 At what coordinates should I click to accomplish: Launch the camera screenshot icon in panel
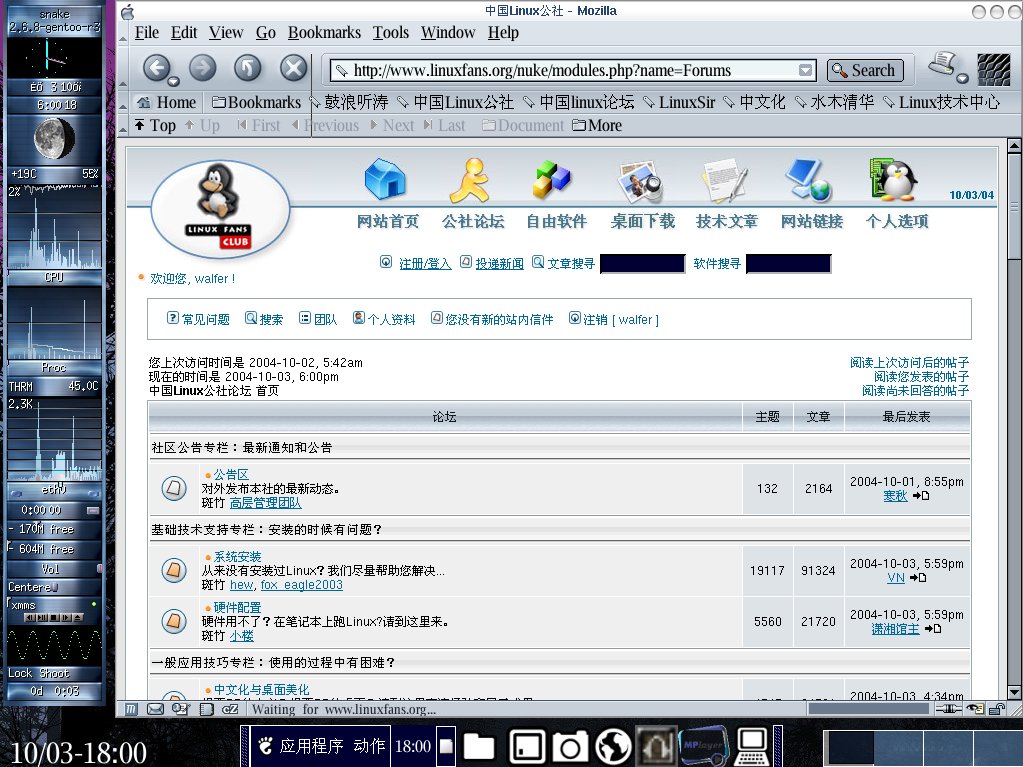[570, 746]
